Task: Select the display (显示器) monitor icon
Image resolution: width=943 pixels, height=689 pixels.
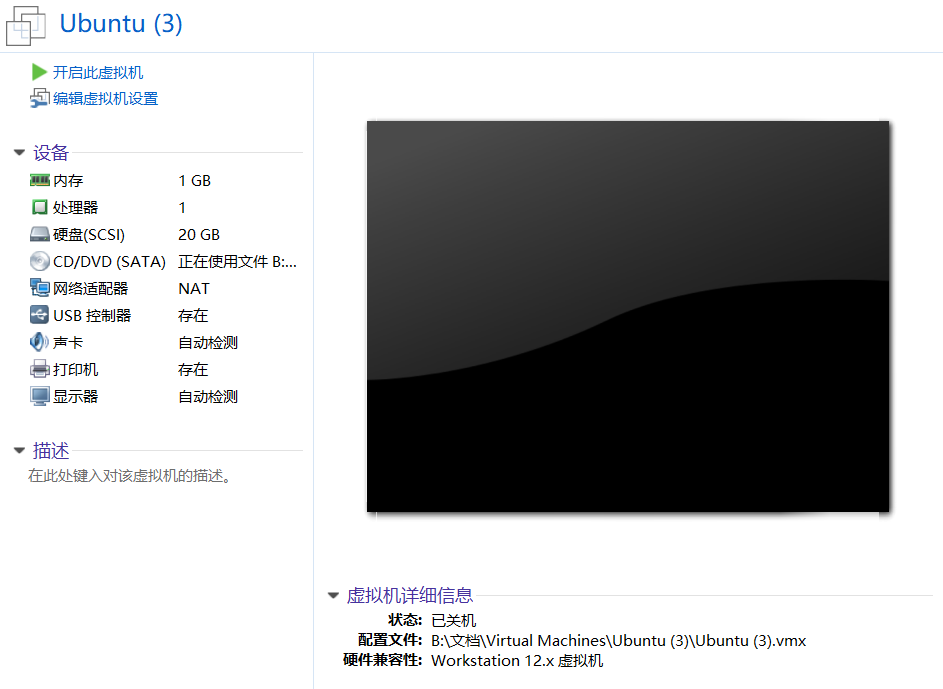Action: pyautogui.click(x=40, y=396)
